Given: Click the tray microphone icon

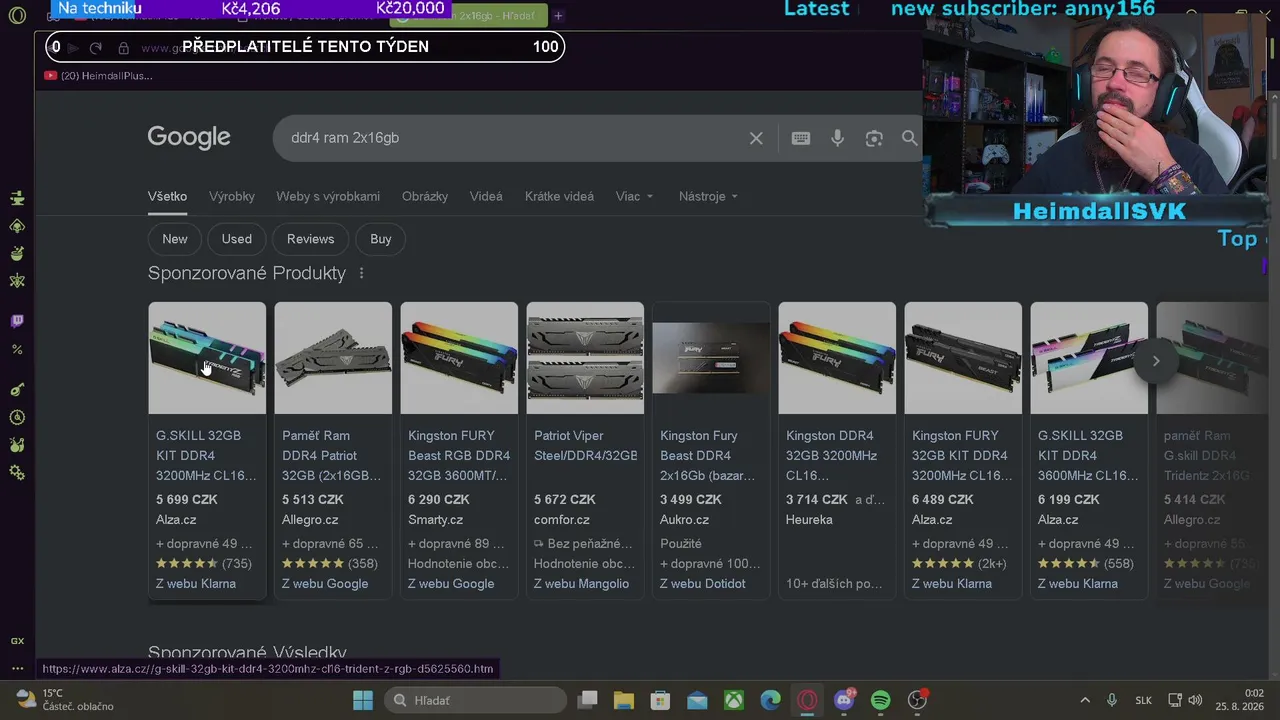Looking at the screenshot, I should pos(1112,700).
